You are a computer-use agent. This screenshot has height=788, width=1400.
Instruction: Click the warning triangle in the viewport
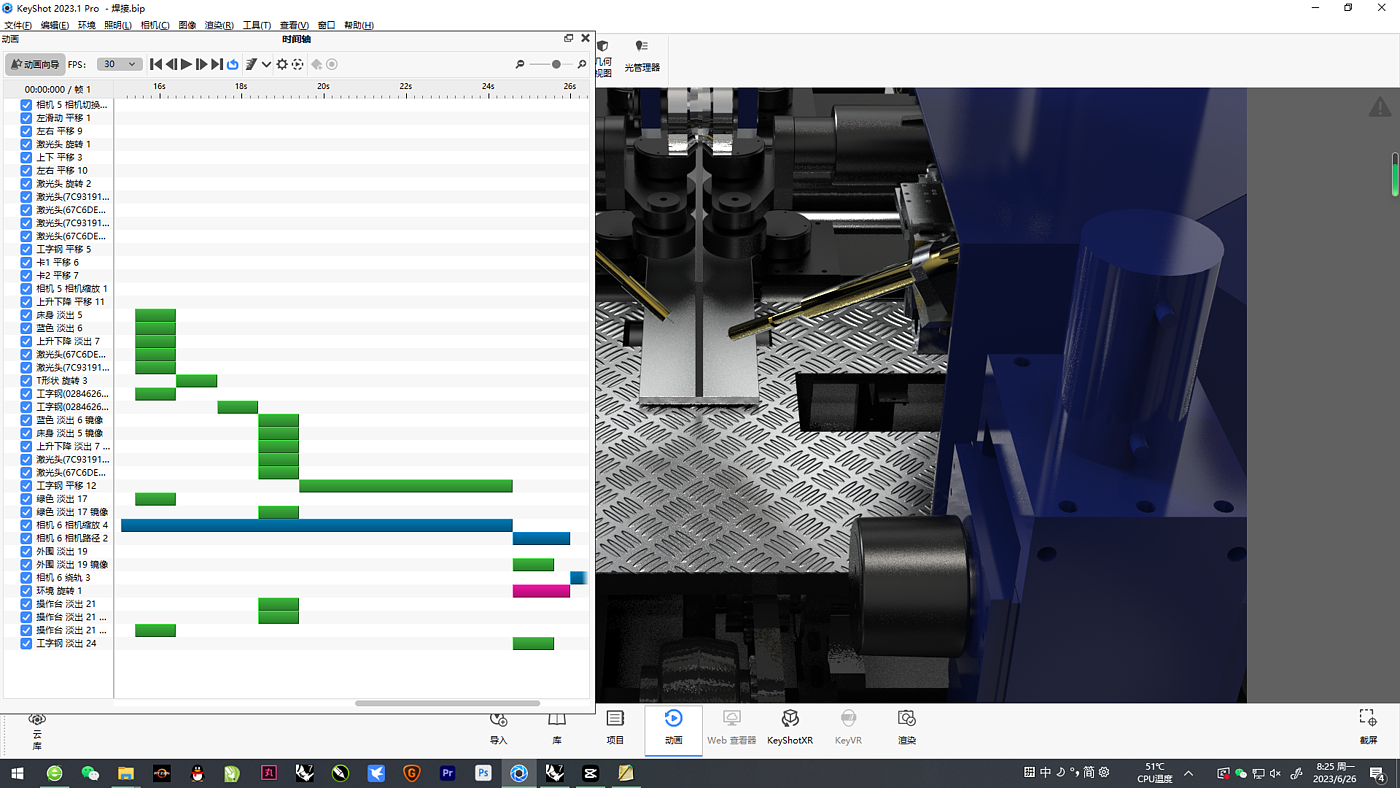[1380, 106]
